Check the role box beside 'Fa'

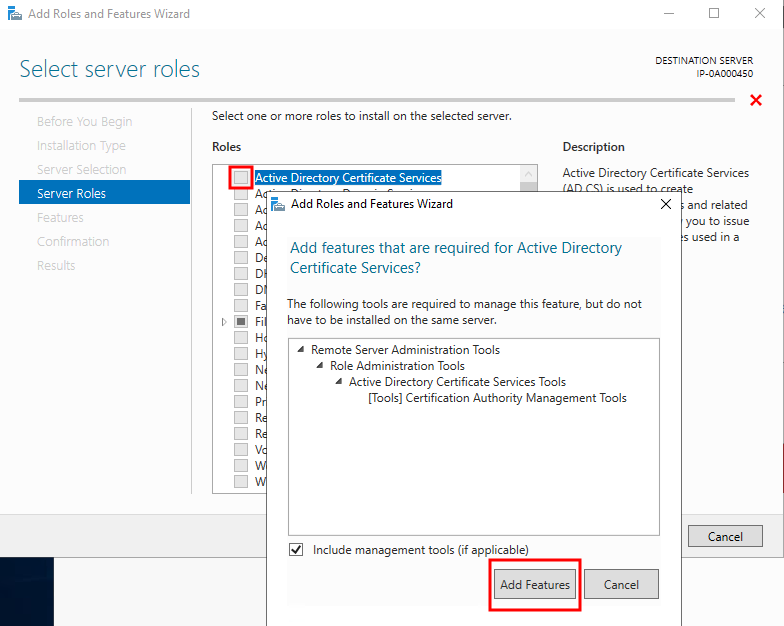pyautogui.click(x=241, y=305)
